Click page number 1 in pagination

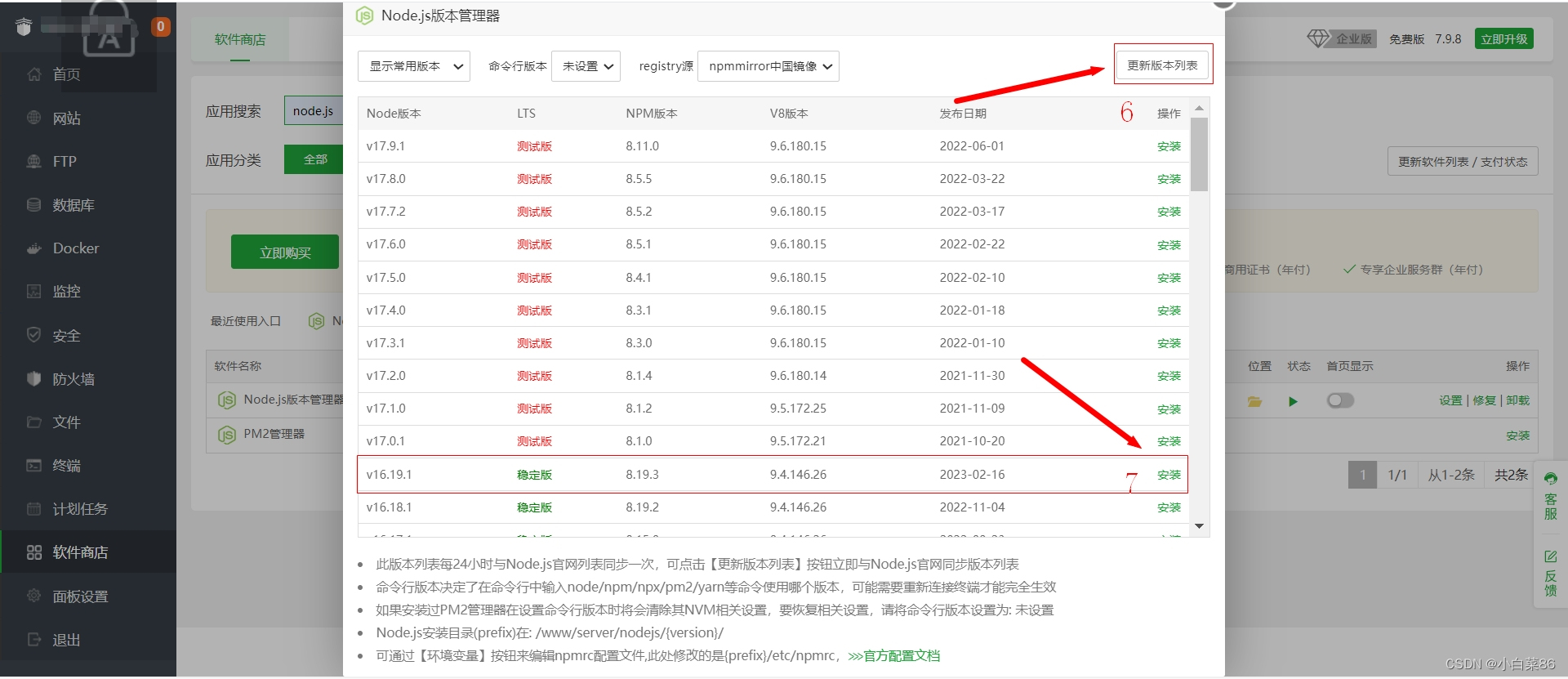pyautogui.click(x=1362, y=475)
